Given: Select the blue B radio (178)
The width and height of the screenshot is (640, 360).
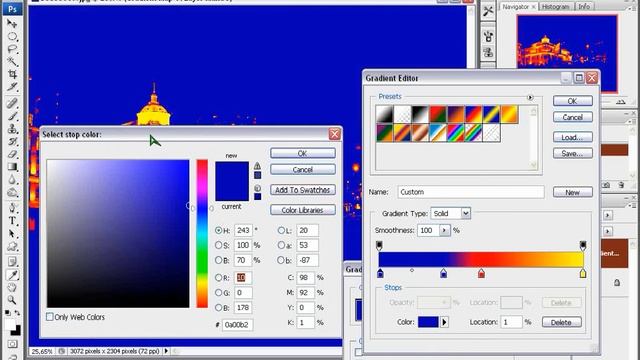Looking at the screenshot, I should click(218, 307).
